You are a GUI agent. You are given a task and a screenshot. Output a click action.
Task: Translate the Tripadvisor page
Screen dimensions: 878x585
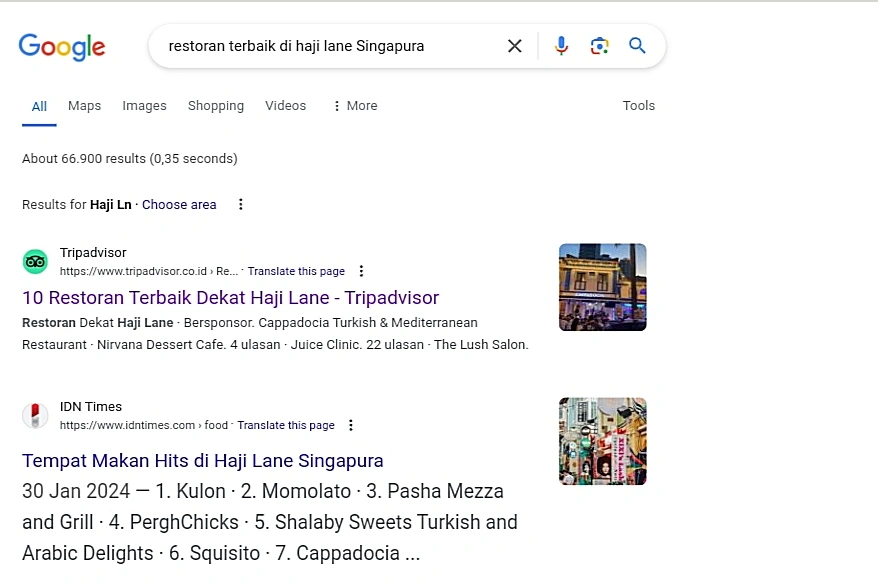click(x=296, y=272)
